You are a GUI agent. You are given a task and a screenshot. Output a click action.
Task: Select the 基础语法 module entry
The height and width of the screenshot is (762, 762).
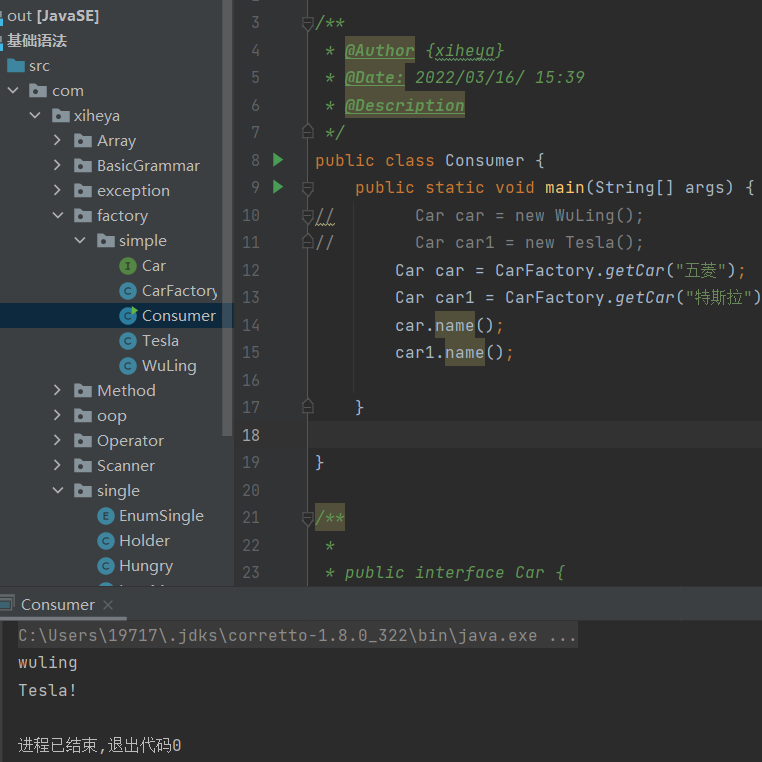pos(37,41)
